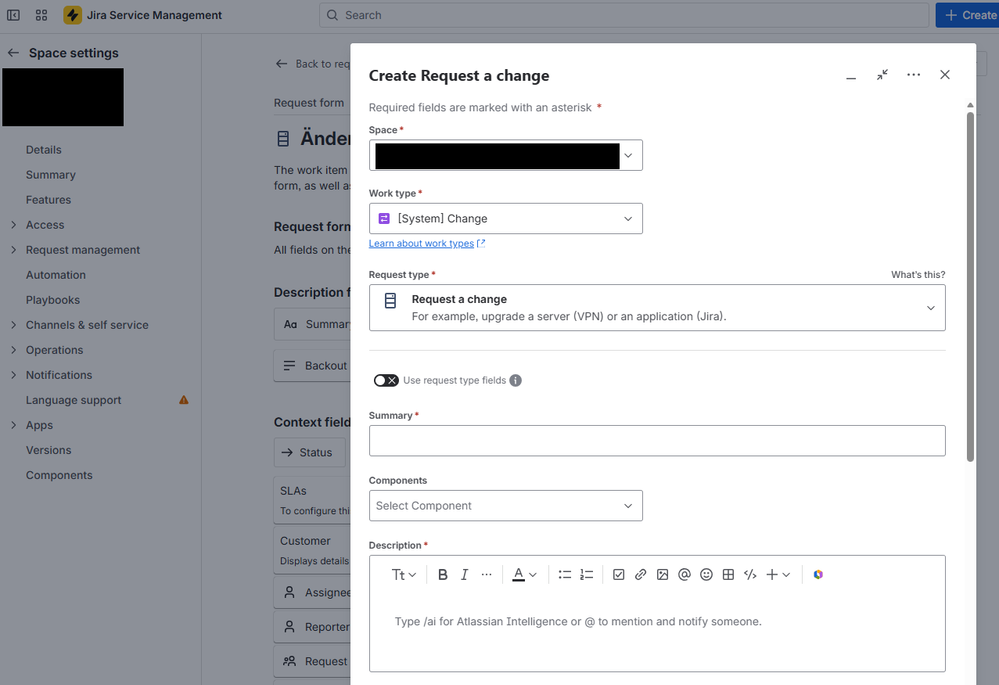The width and height of the screenshot is (999, 685).
Task: Enable the Use request type fields toggle
Action: click(x=385, y=380)
